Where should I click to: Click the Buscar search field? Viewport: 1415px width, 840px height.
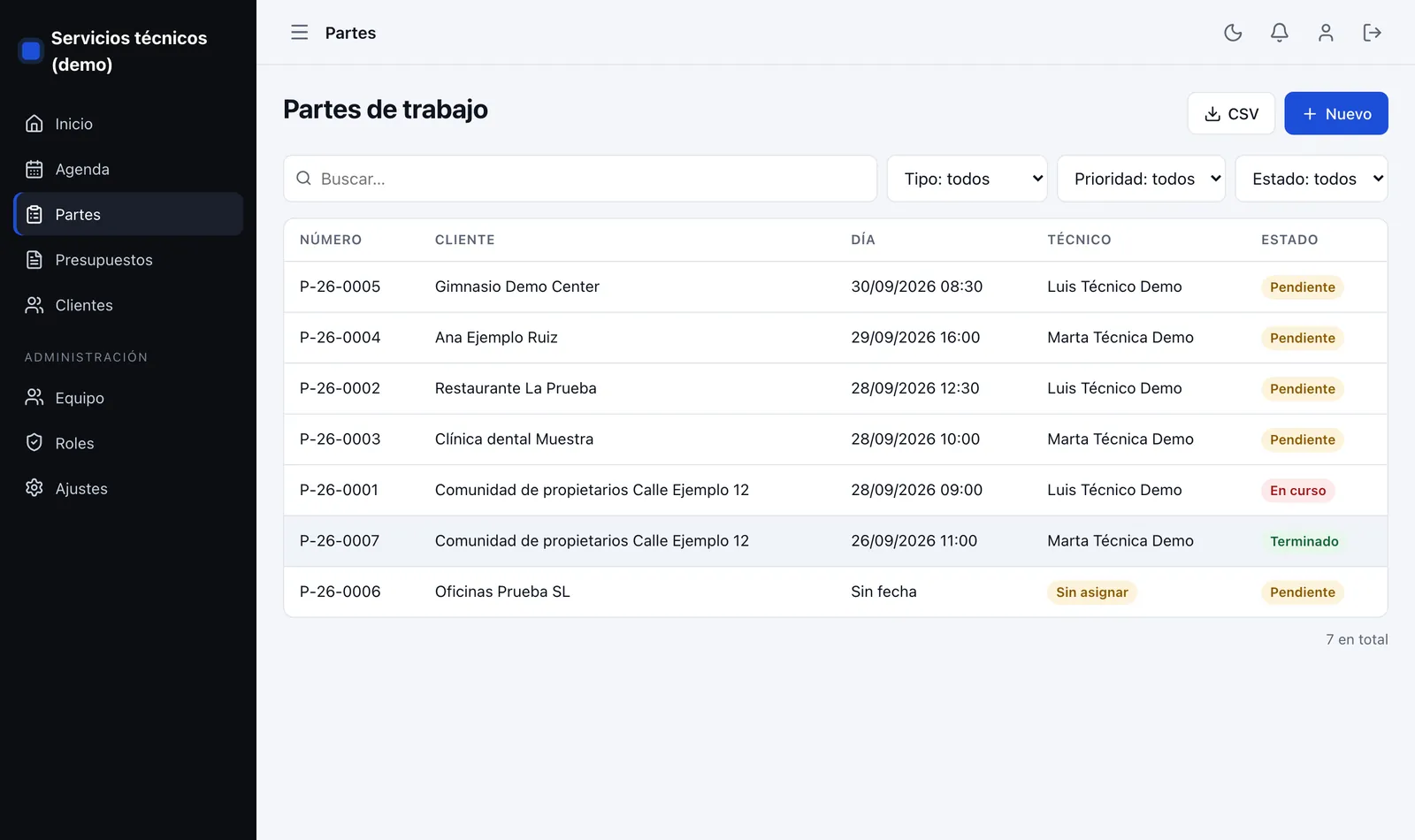click(x=580, y=179)
